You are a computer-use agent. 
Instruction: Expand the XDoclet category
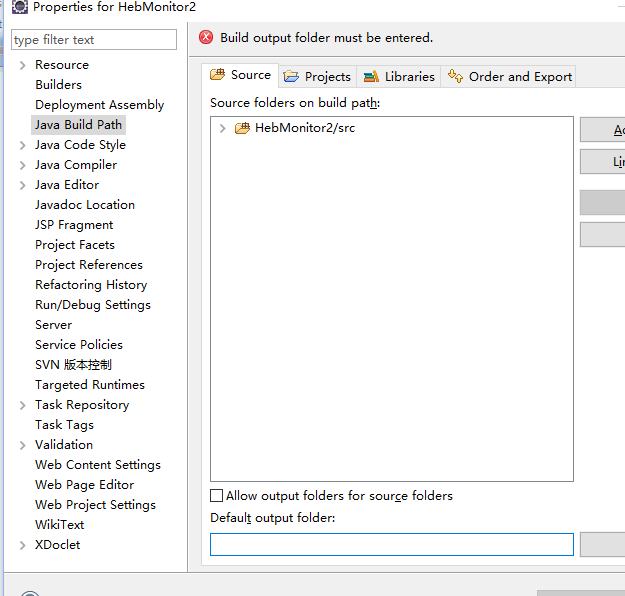point(23,545)
